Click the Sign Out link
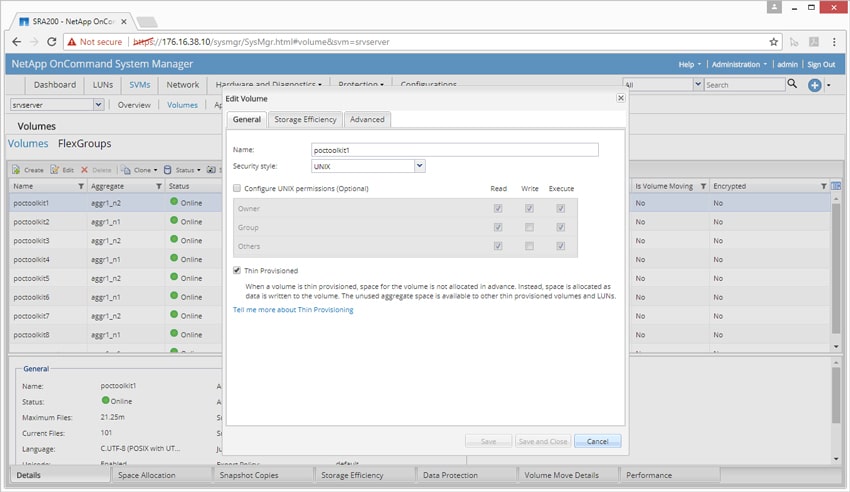The height and width of the screenshot is (492, 850). click(821, 64)
